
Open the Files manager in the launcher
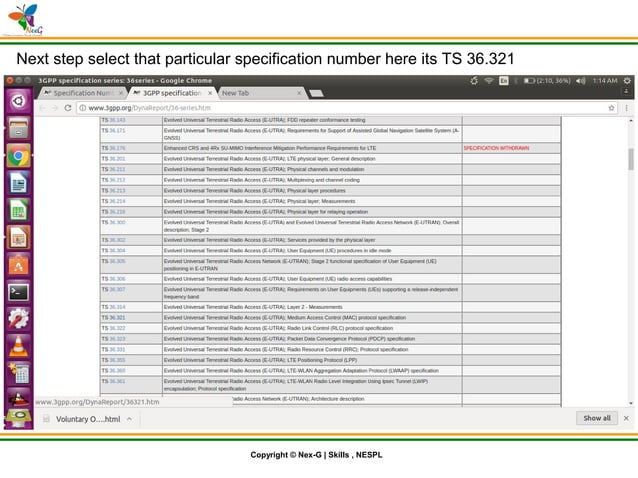point(18,128)
